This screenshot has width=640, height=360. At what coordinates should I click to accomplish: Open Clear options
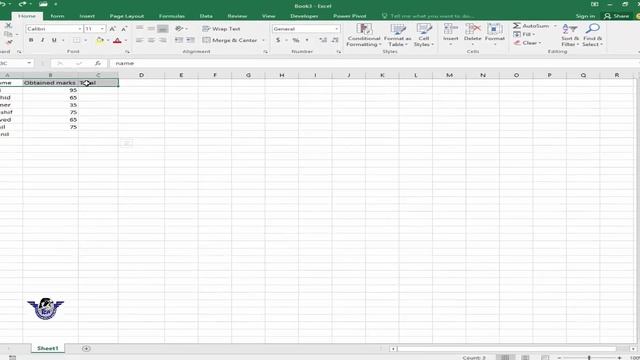[x=527, y=43]
